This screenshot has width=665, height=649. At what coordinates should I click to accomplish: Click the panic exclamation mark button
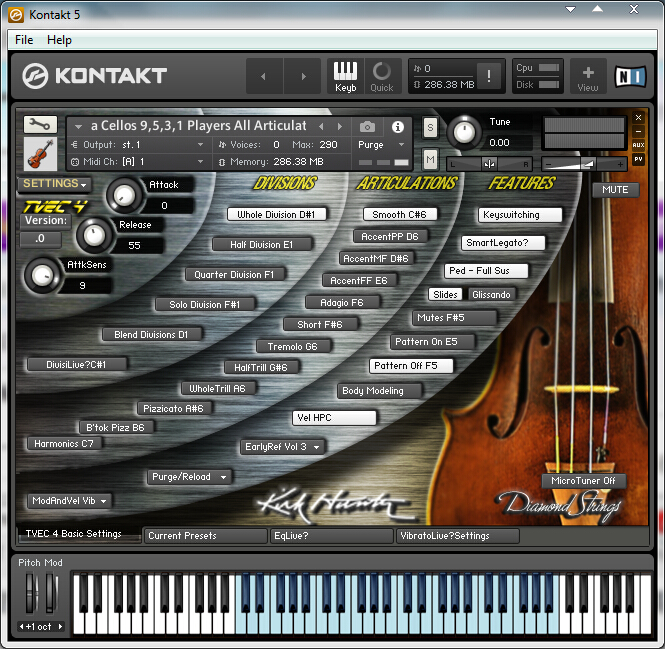tap(489, 76)
